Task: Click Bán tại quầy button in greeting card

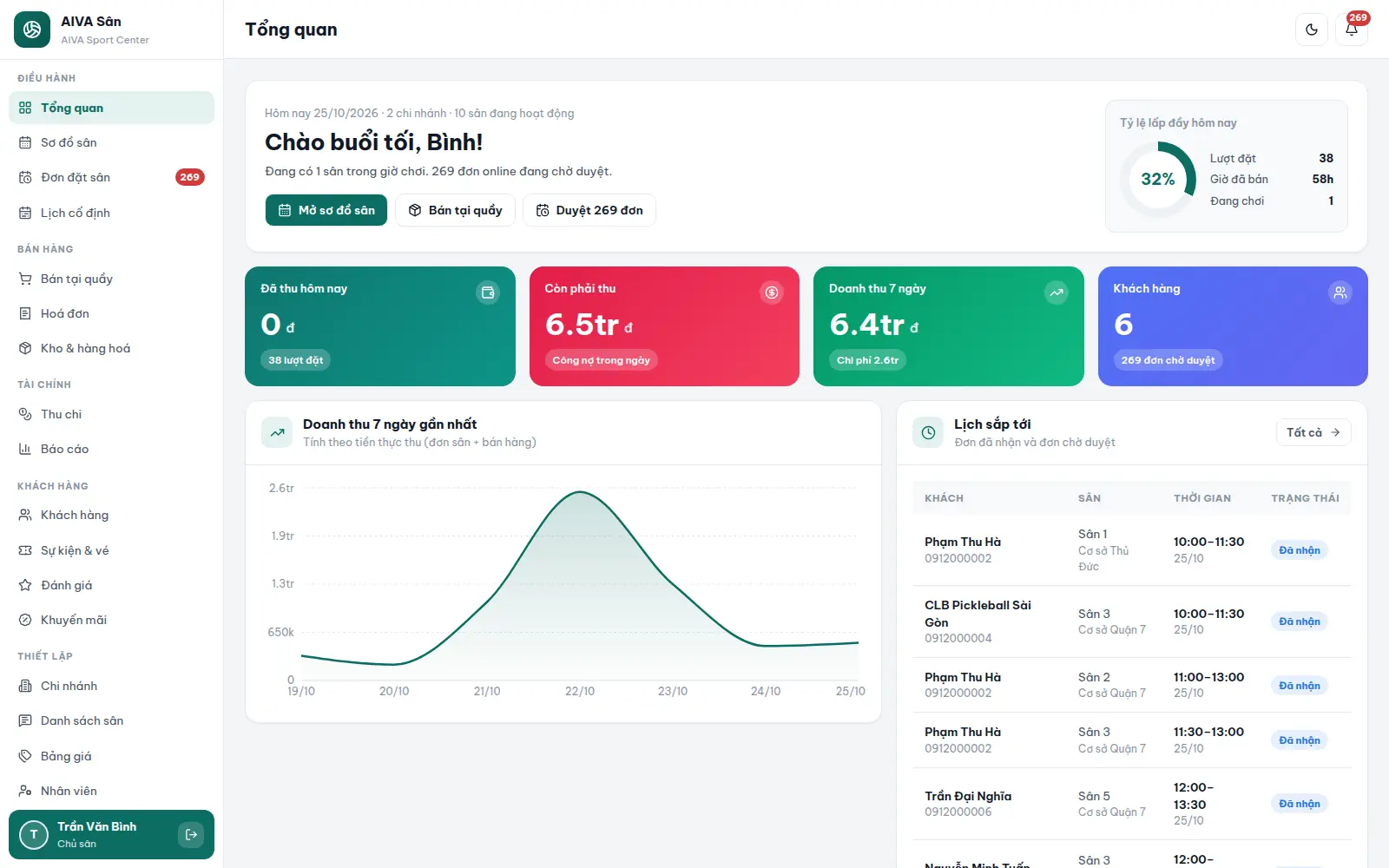Action: 455,210
